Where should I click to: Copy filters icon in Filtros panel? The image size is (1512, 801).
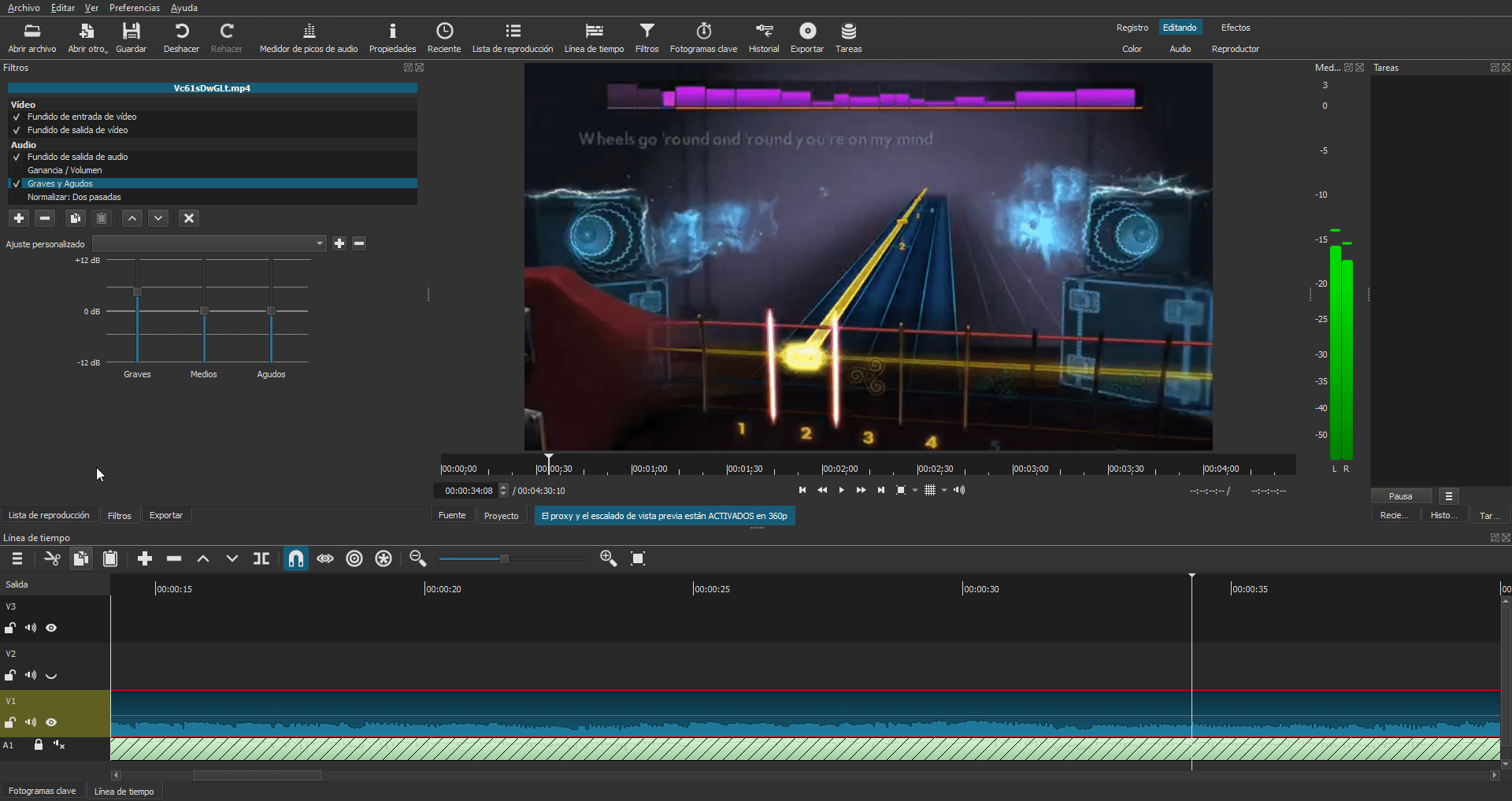[75, 218]
